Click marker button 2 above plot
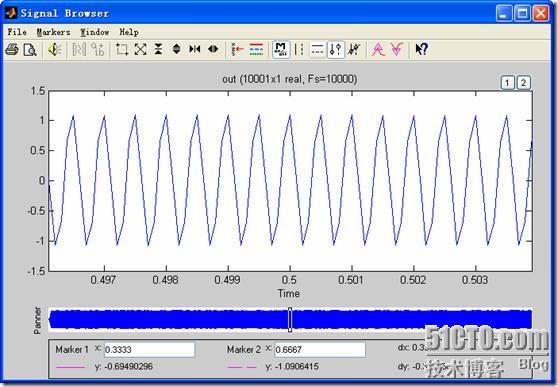The height and width of the screenshot is (387, 558). click(x=523, y=83)
